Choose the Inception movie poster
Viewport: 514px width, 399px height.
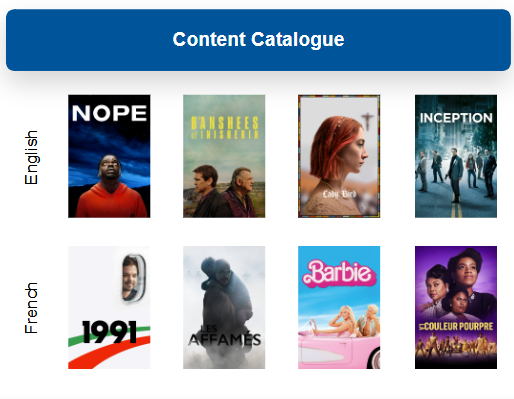point(456,156)
